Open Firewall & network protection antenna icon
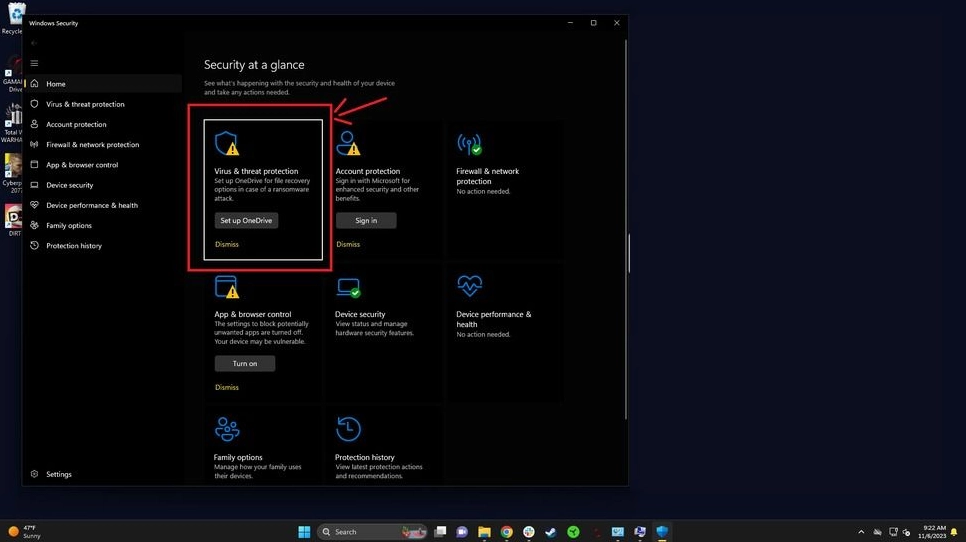 point(469,144)
